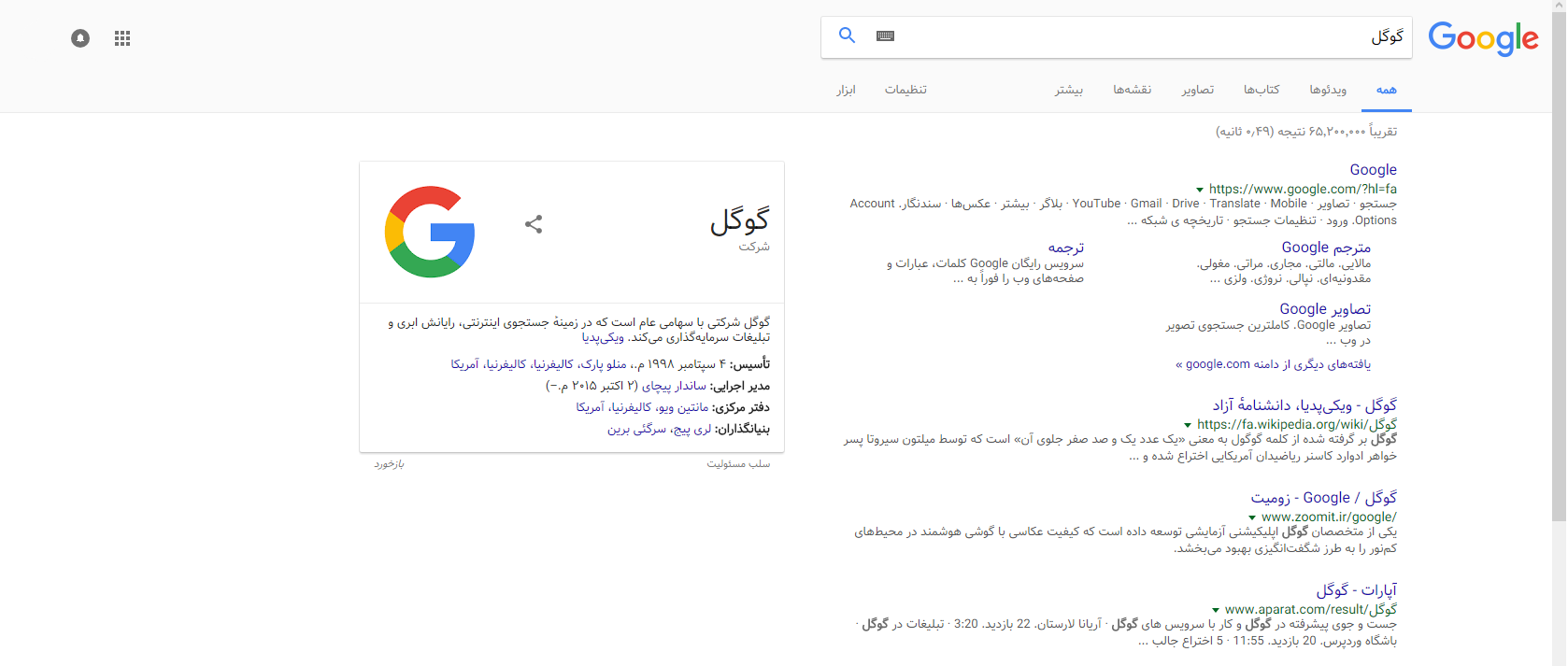
Task: Open the Google apps grid icon
Action: coord(122,38)
